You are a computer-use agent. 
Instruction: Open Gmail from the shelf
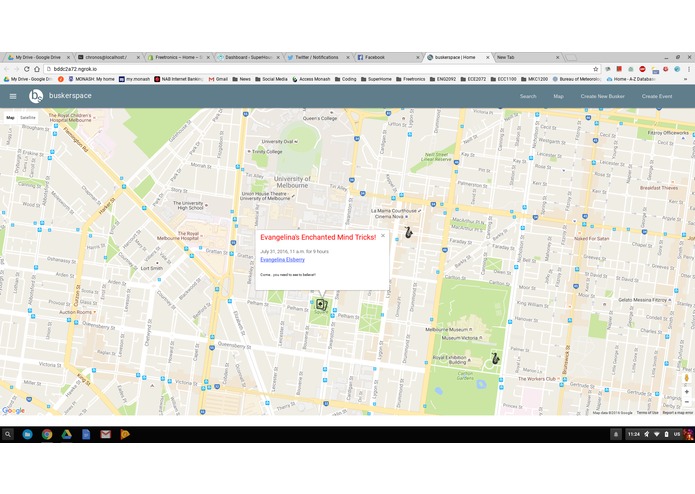pos(105,435)
